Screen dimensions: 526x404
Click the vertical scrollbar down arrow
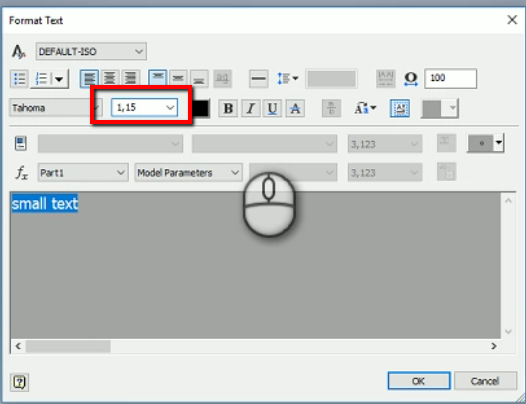point(508,332)
